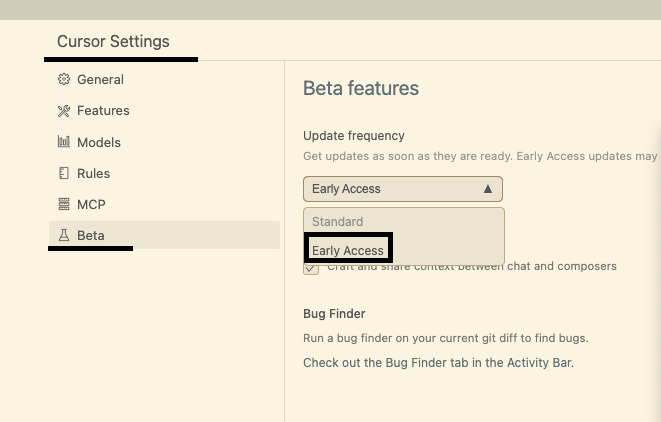
Task: Click the 'Run a bug finder' description
Action: pyautogui.click(x=446, y=338)
